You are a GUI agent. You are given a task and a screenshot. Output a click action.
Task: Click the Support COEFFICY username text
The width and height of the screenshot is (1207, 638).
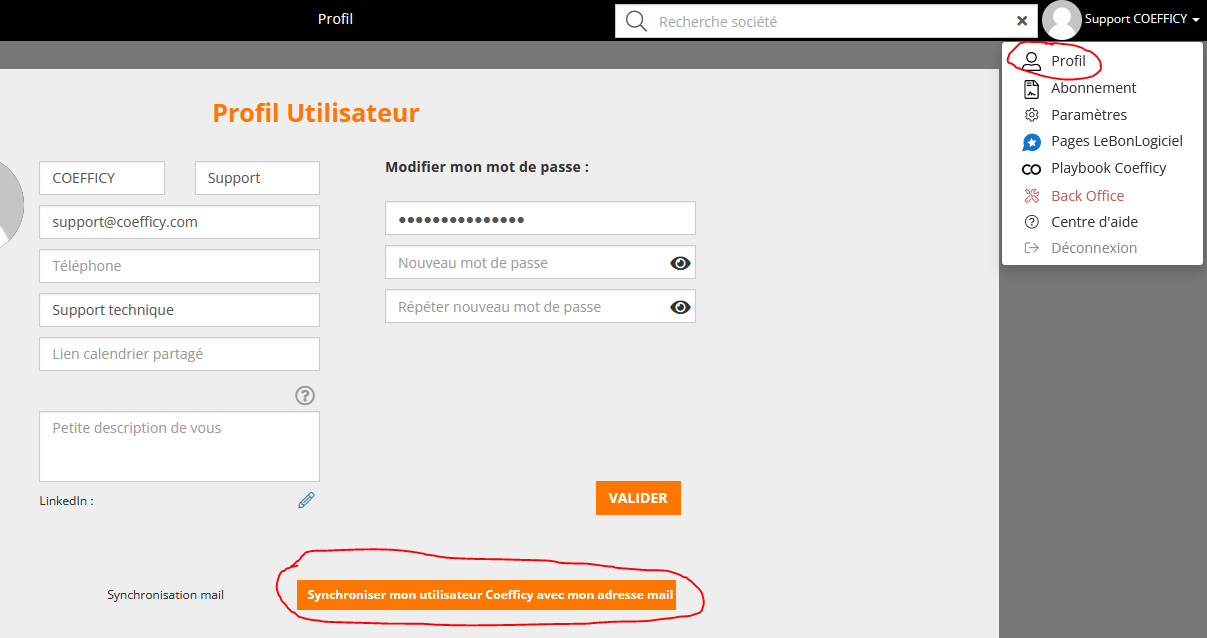(1136, 19)
